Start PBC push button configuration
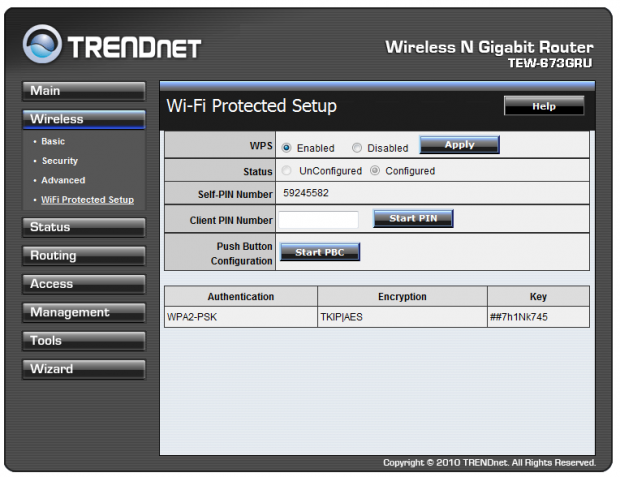 coord(320,252)
